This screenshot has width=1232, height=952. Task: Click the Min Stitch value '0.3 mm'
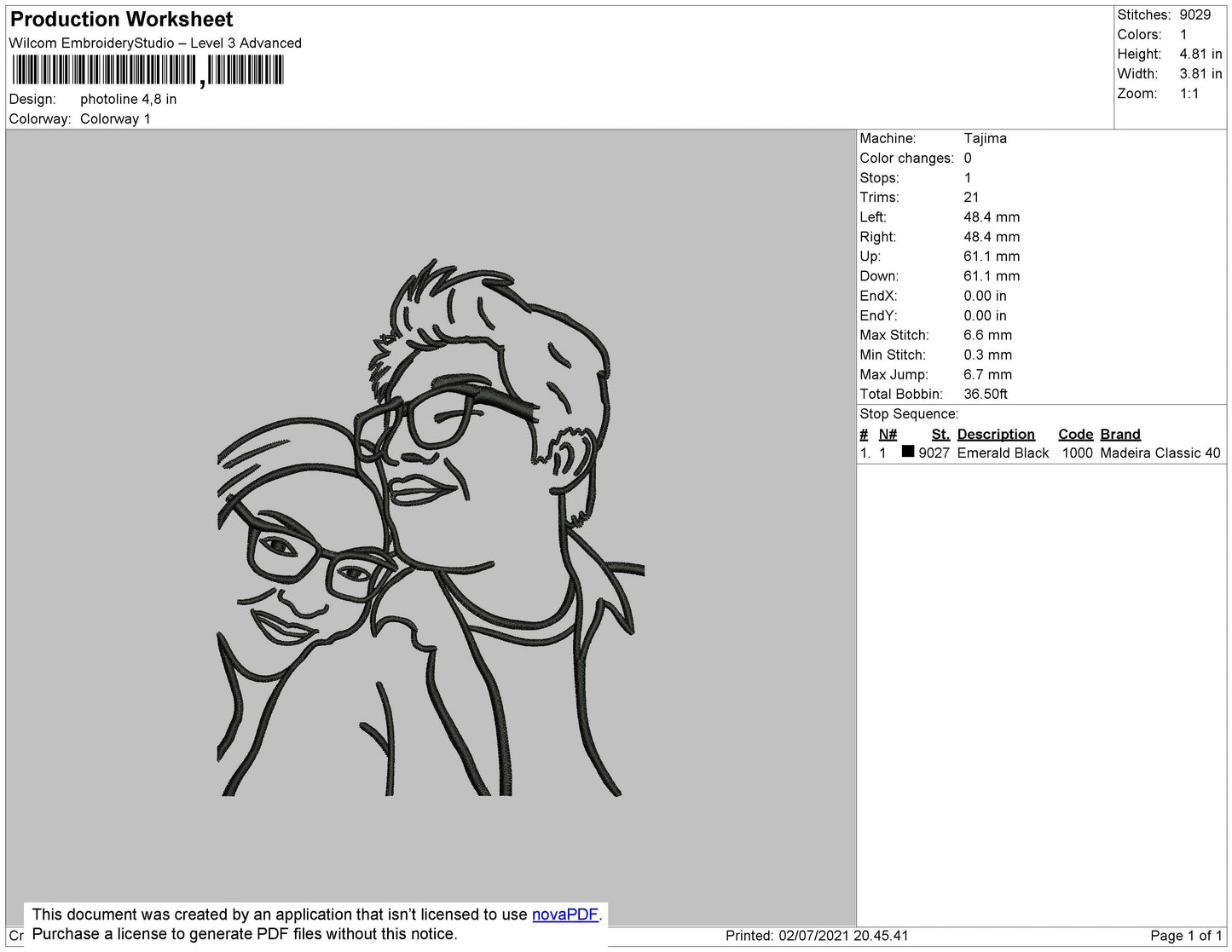point(987,355)
